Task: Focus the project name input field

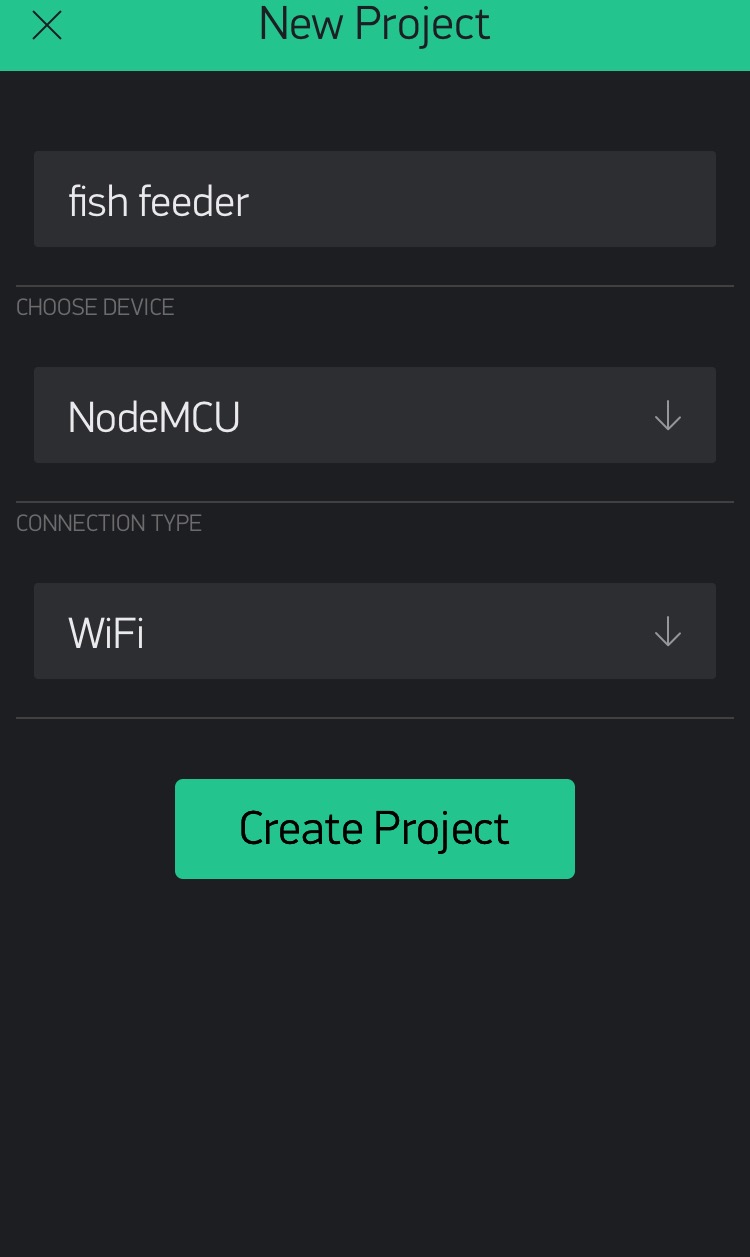Action: click(x=375, y=199)
